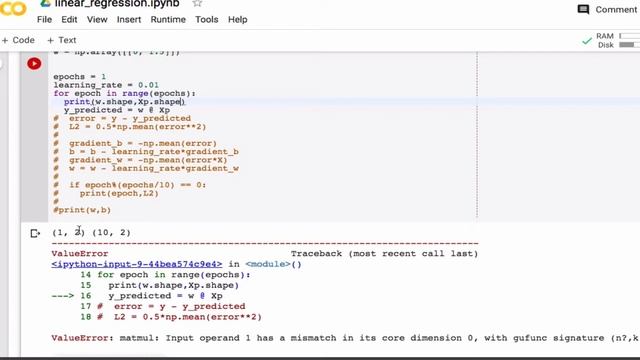Click the commented 'L2 = 0.5*np.mean(error**2)' editor line

pos(130,127)
